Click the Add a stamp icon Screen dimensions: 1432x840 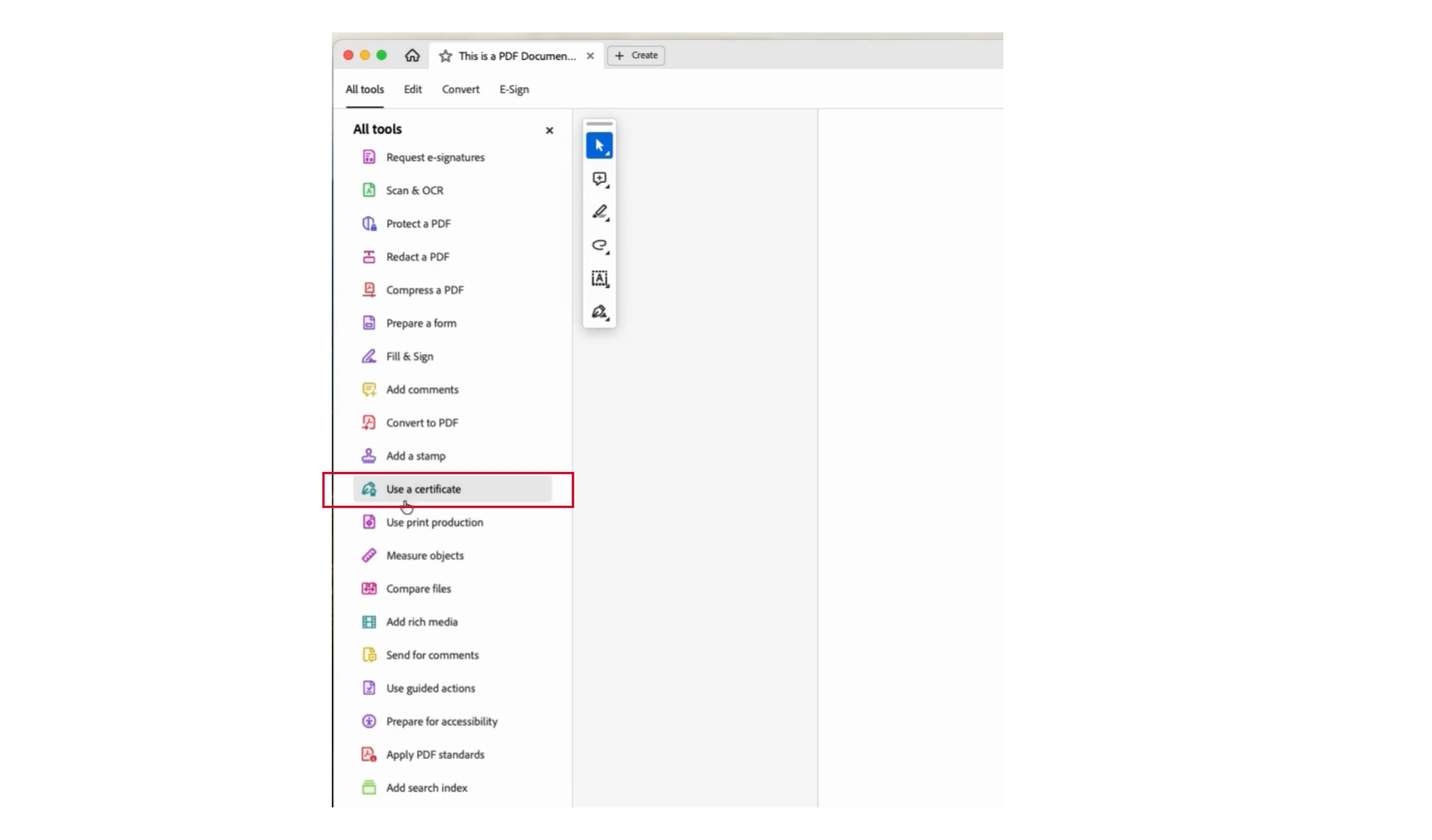pyautogui.click(x=369, y=455)
